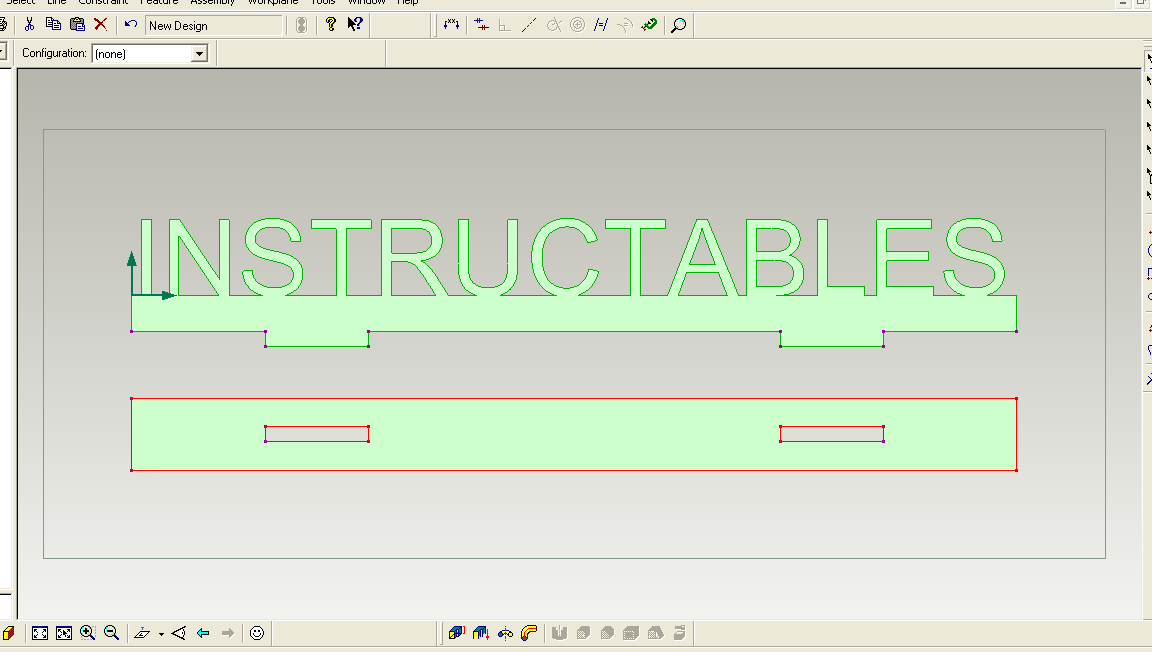Cut the selection with scissors icon
Image resolution: width=1152 pixels, height=652 pixels.
pyautogui.click(x=29, y=25)
